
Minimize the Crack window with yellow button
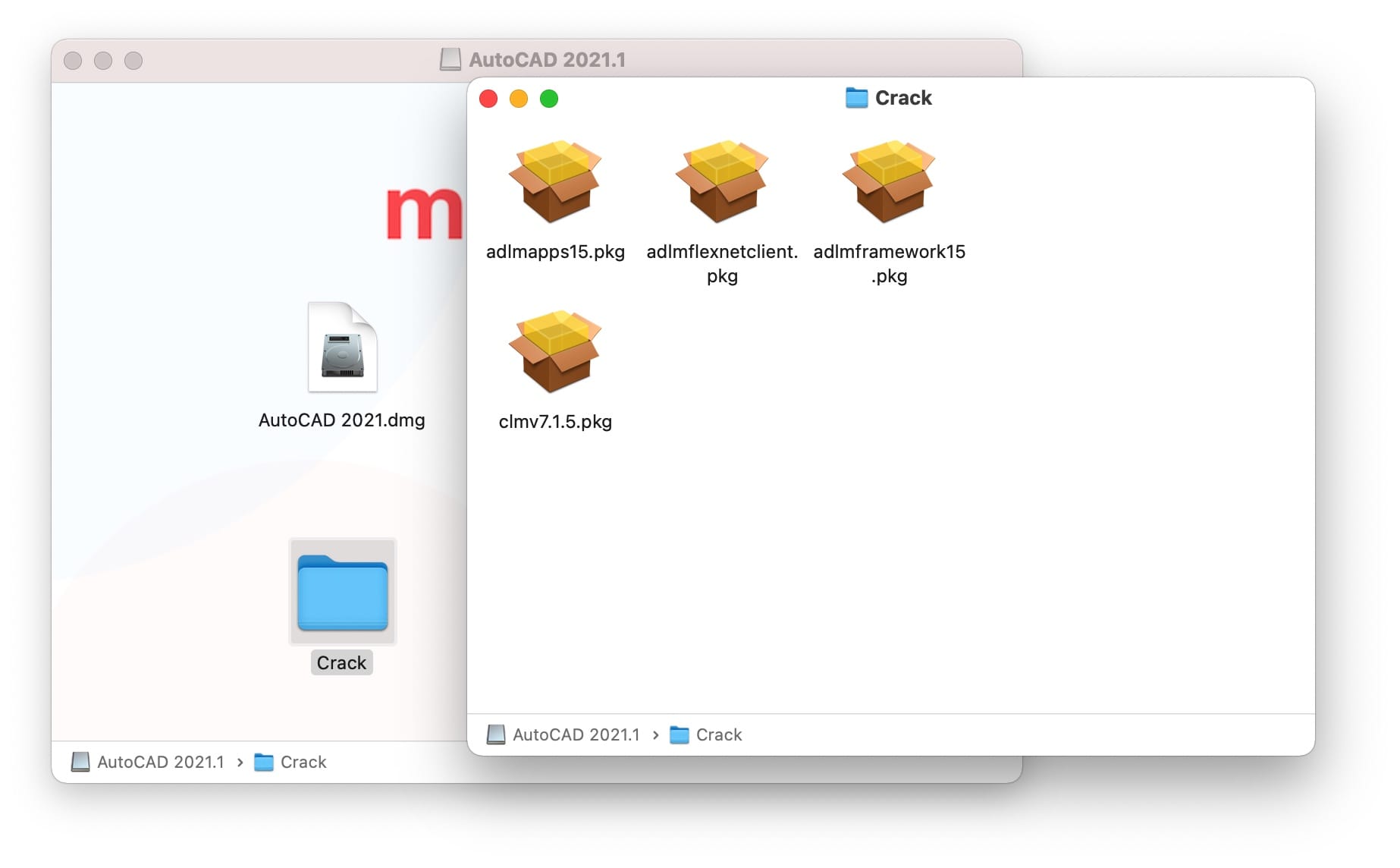(519, 99)
